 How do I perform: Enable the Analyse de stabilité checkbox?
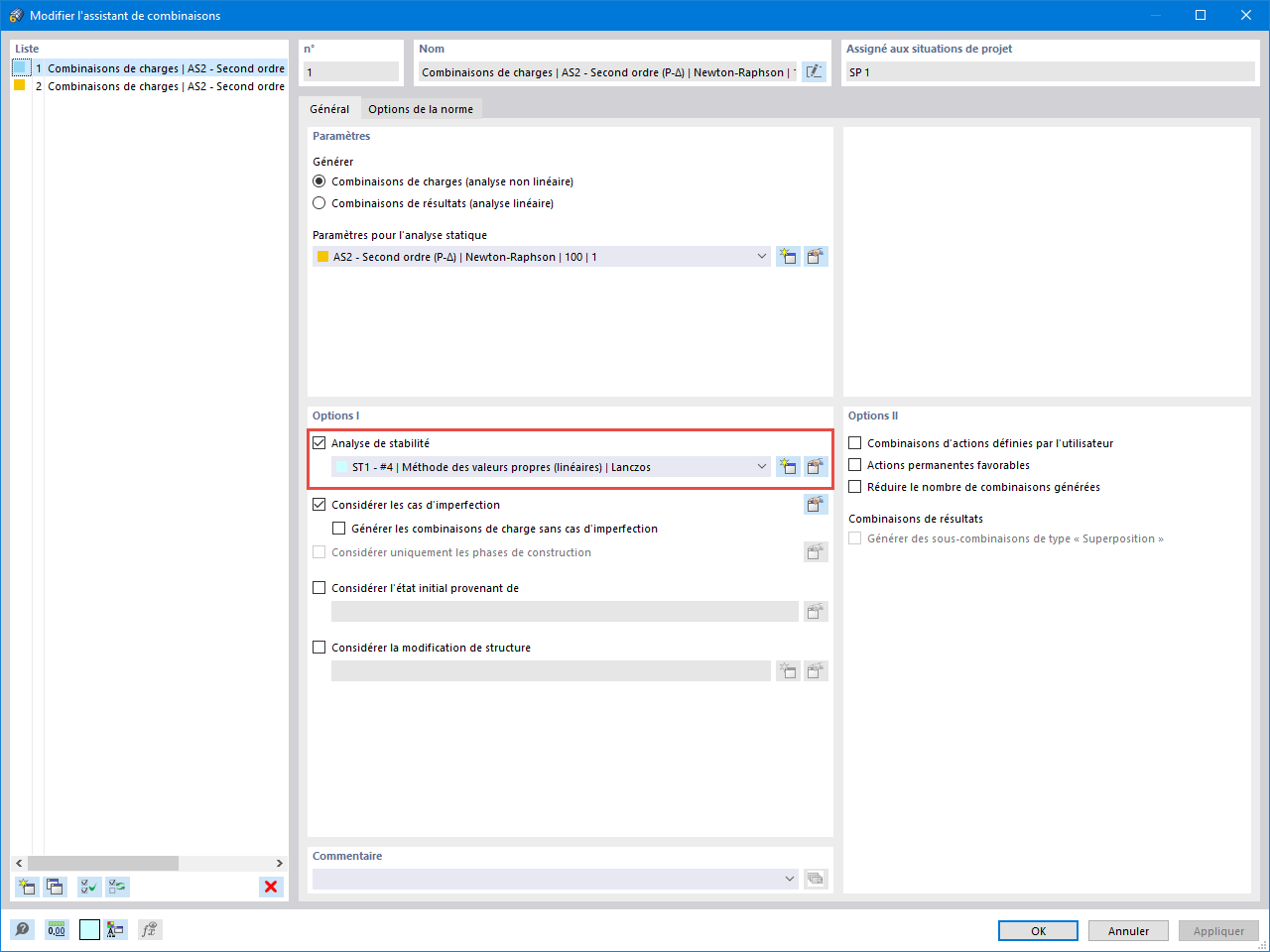coord(319,442)
